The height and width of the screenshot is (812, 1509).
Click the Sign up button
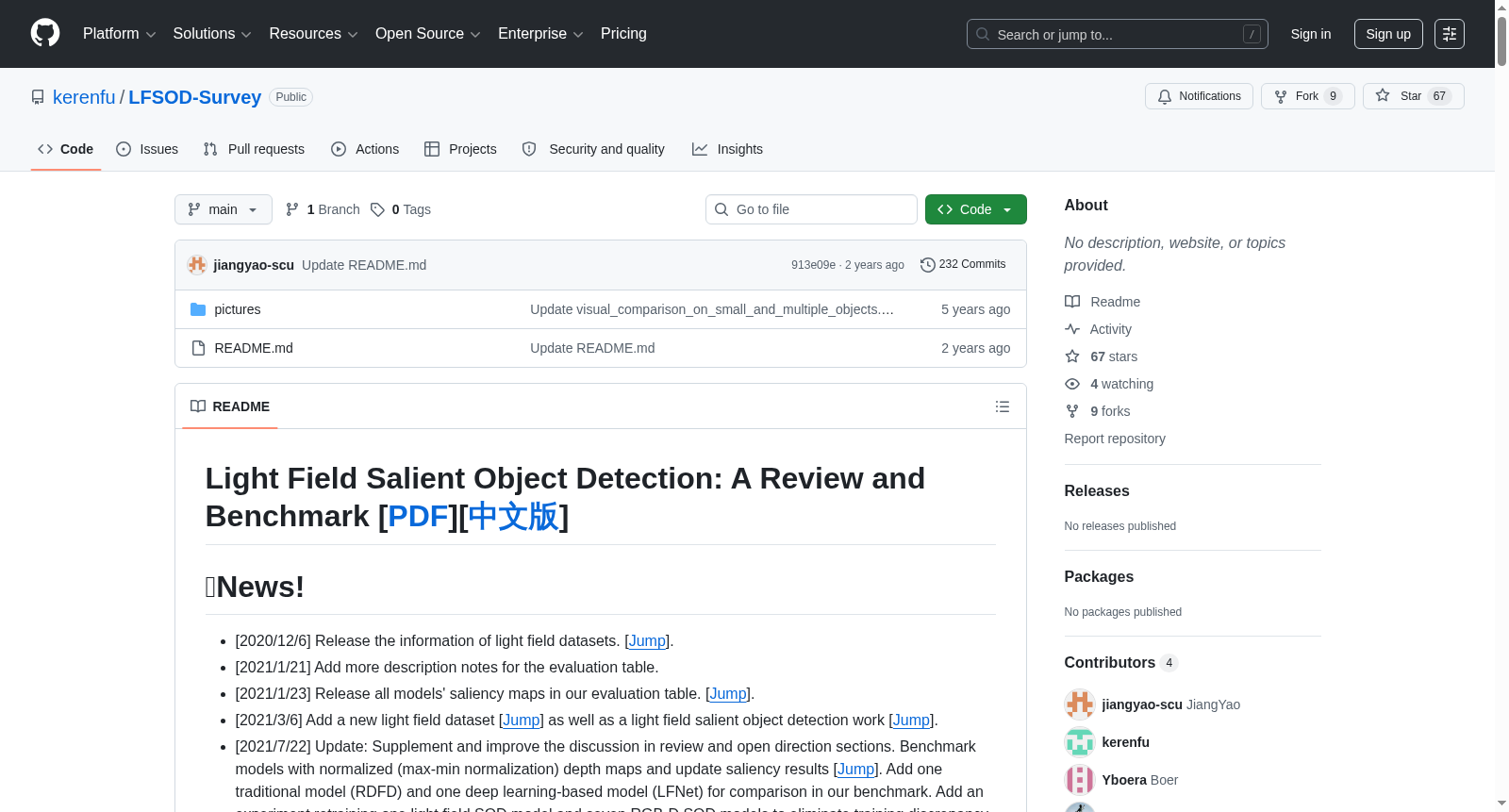point(1388,34)
